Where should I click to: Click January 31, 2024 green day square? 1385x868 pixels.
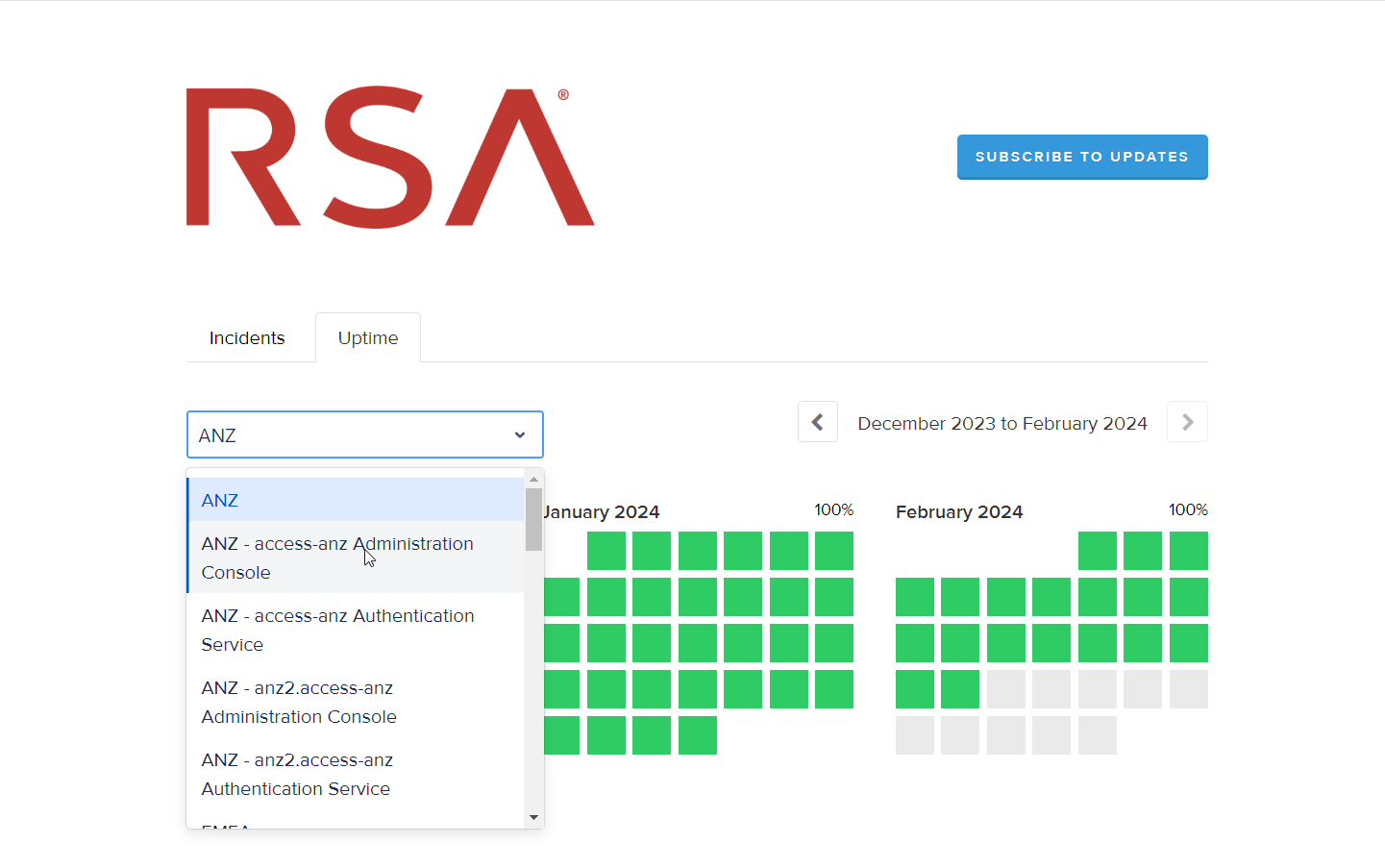coord(697,735)
